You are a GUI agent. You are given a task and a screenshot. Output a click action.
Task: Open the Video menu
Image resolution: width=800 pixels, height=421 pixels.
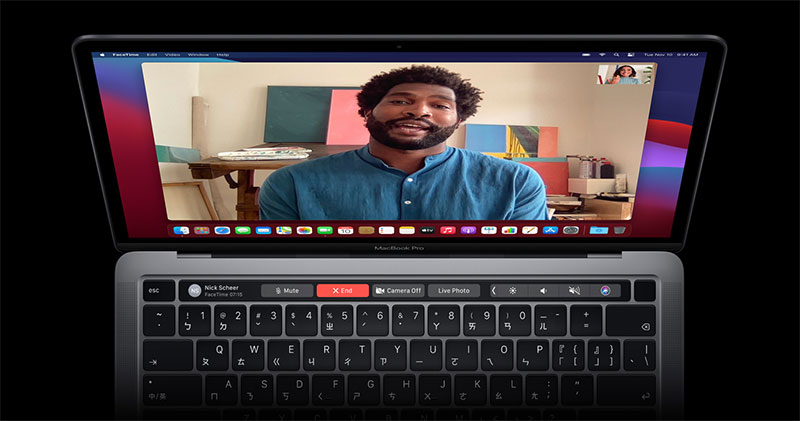click(172, 55)
